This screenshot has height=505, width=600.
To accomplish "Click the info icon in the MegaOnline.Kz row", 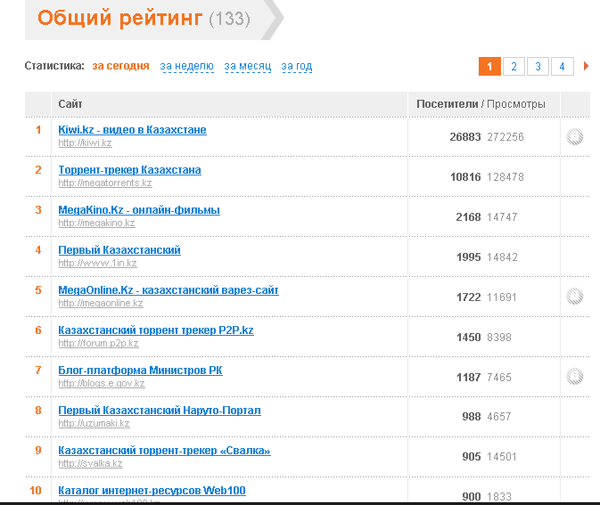I will click(x=574, y=296).
